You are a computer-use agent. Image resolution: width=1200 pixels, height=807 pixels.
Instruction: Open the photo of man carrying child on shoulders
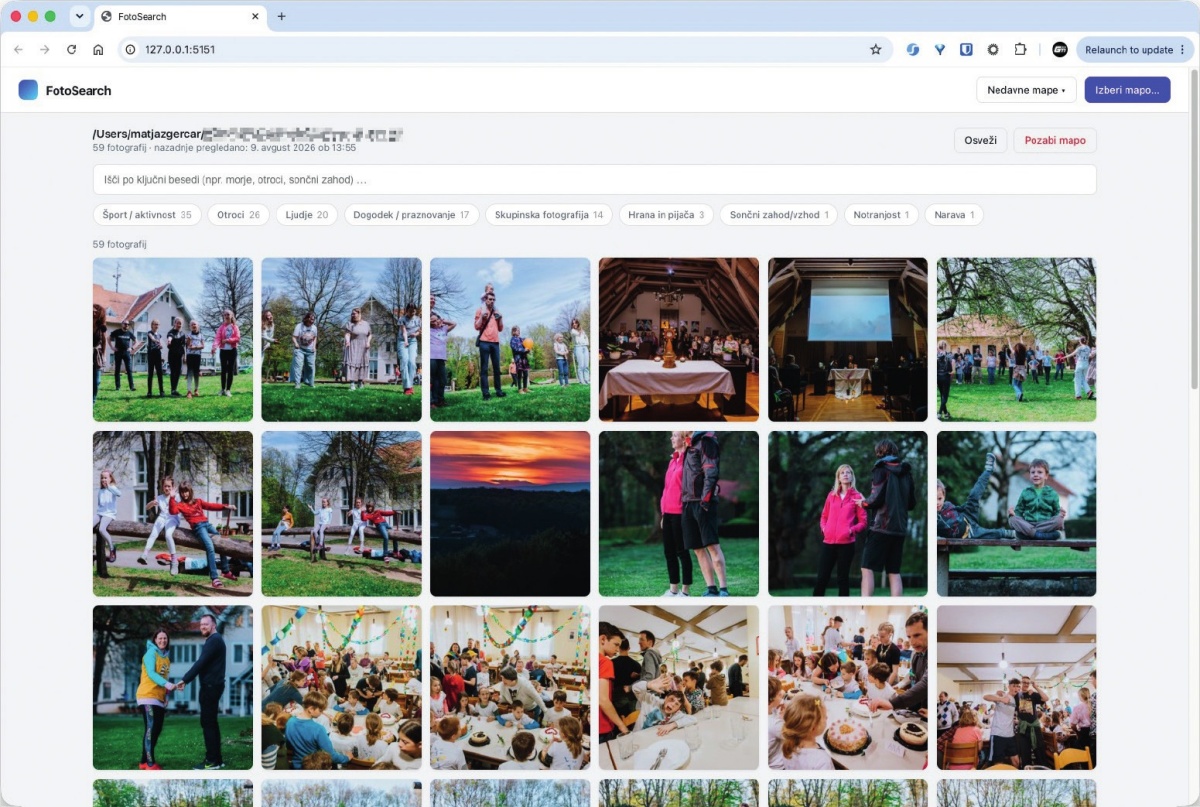(510, 340)
